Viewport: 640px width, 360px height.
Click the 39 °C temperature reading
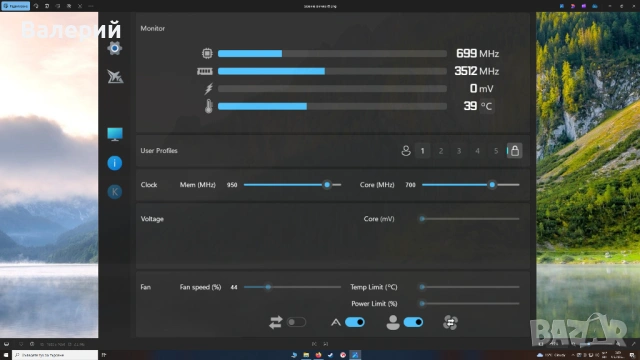tap(478, 106)
